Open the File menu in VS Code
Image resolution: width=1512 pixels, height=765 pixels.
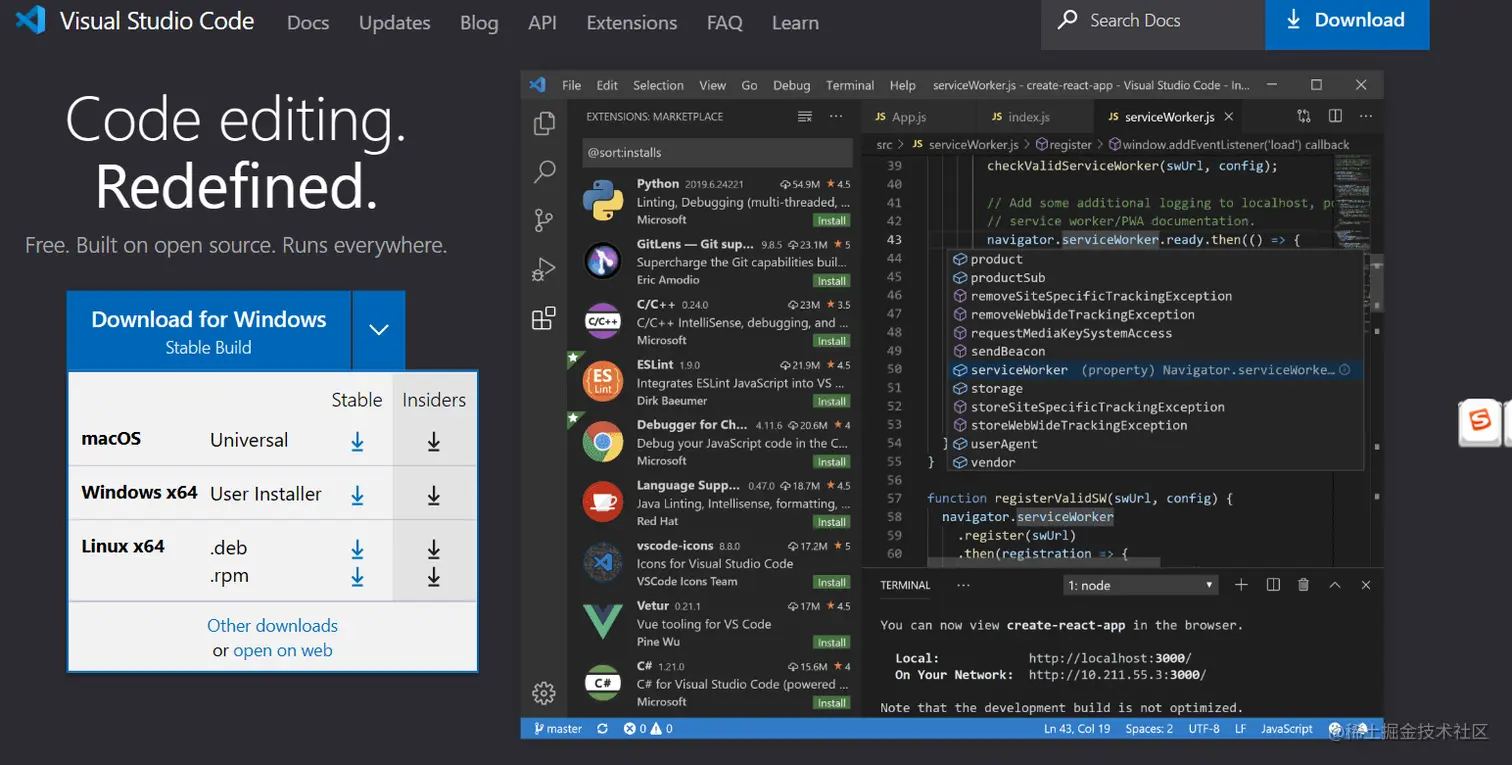coord(572,85)
